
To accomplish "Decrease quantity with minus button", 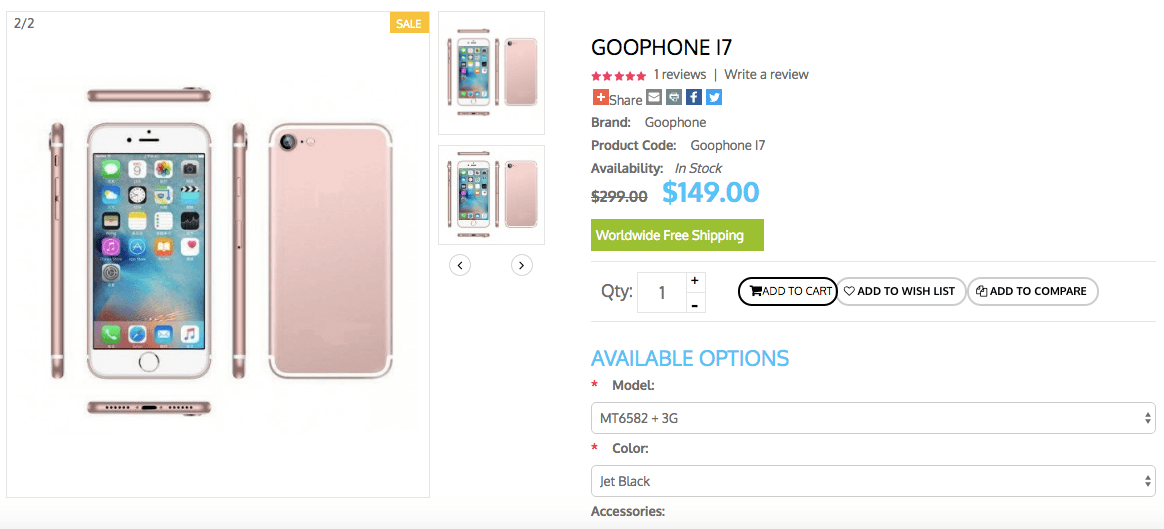I will [695, 304].
